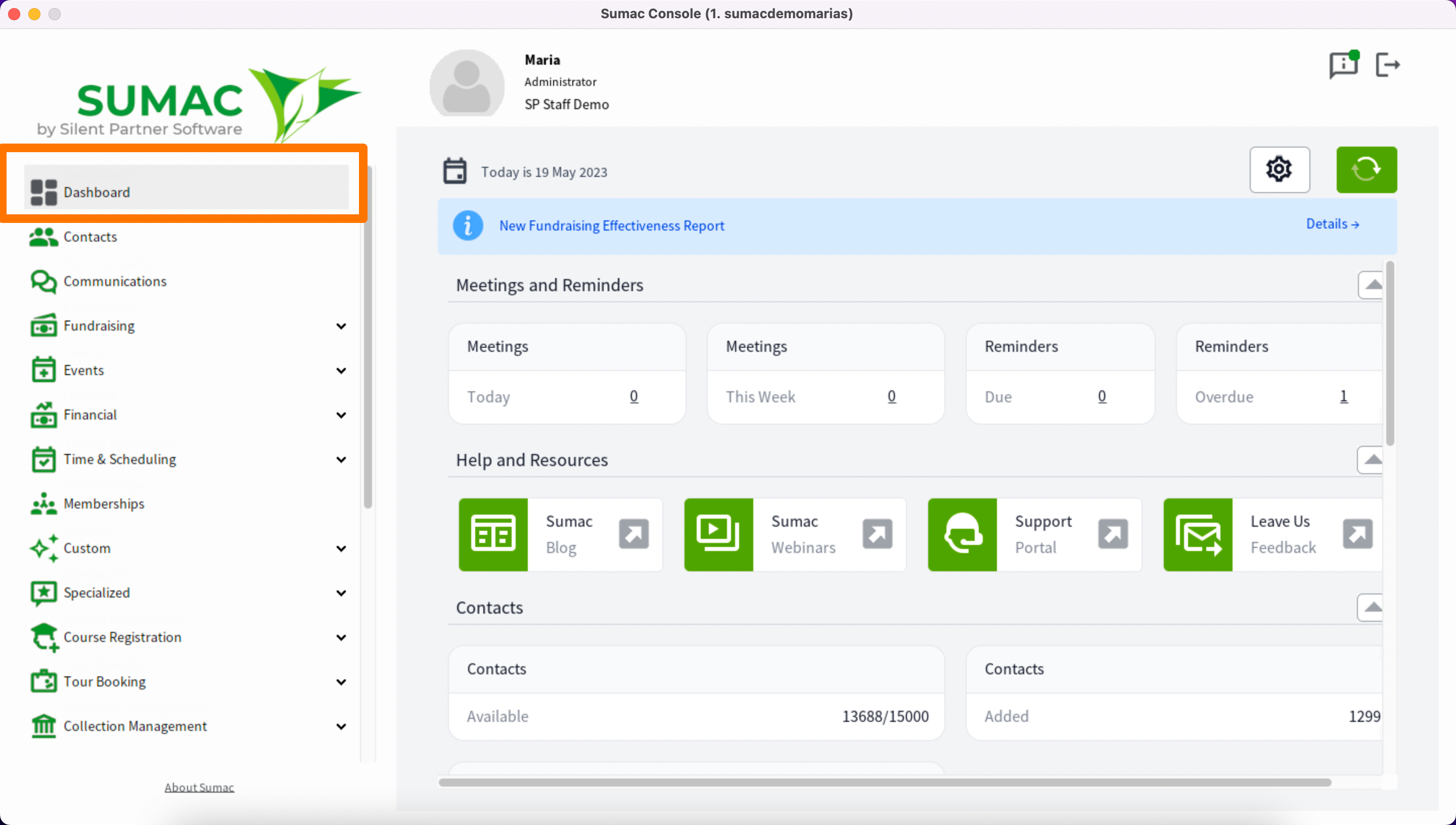Click the 13688/15000 contacts available value
The width and height of the screenshot is (1456, 825).
point(885,716)
